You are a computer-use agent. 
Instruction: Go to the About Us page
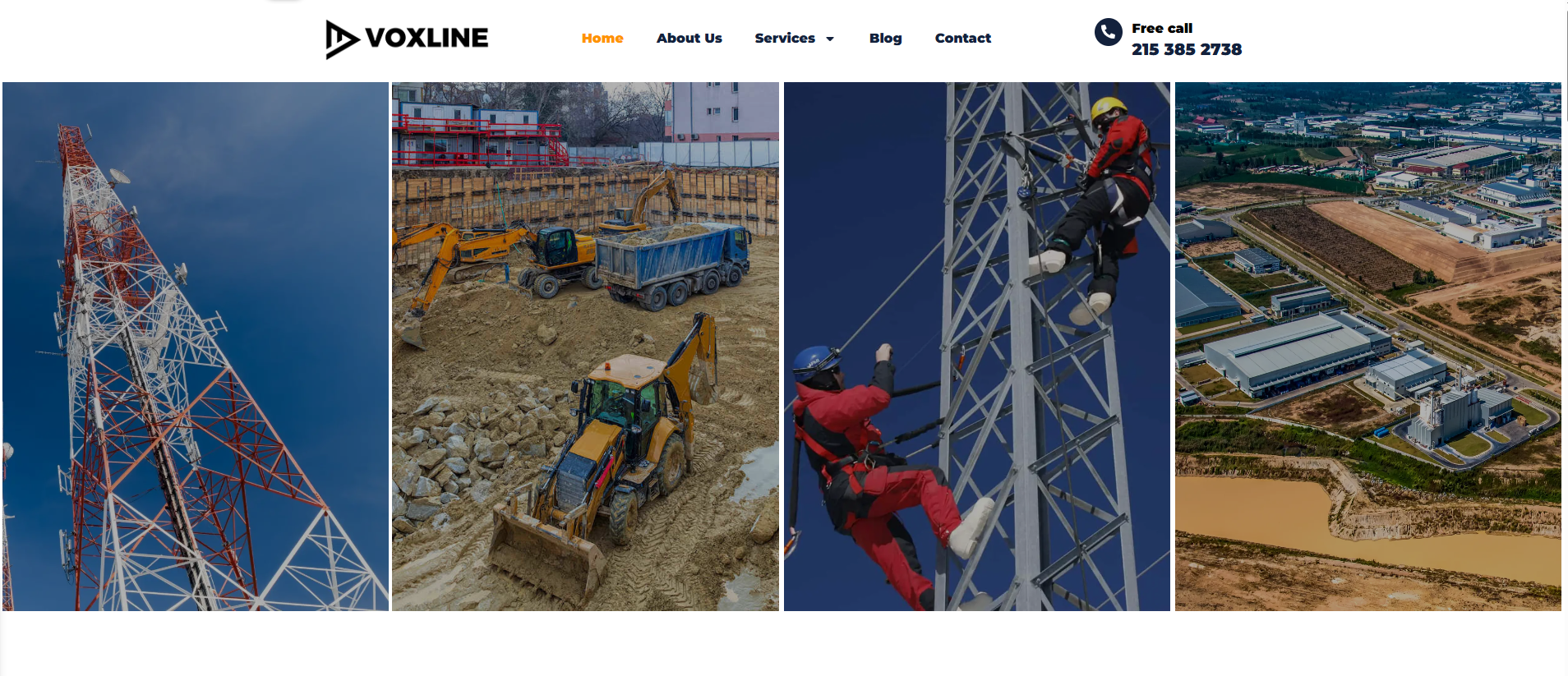(x=689, y=38)
